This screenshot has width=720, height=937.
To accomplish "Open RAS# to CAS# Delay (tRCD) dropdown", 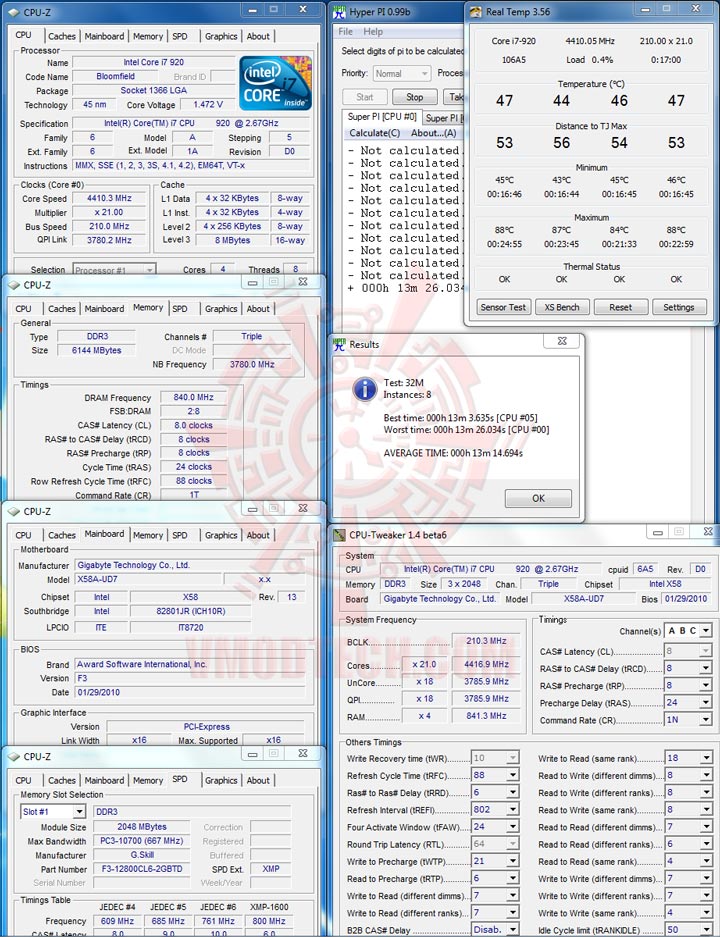I will point(706,668).
